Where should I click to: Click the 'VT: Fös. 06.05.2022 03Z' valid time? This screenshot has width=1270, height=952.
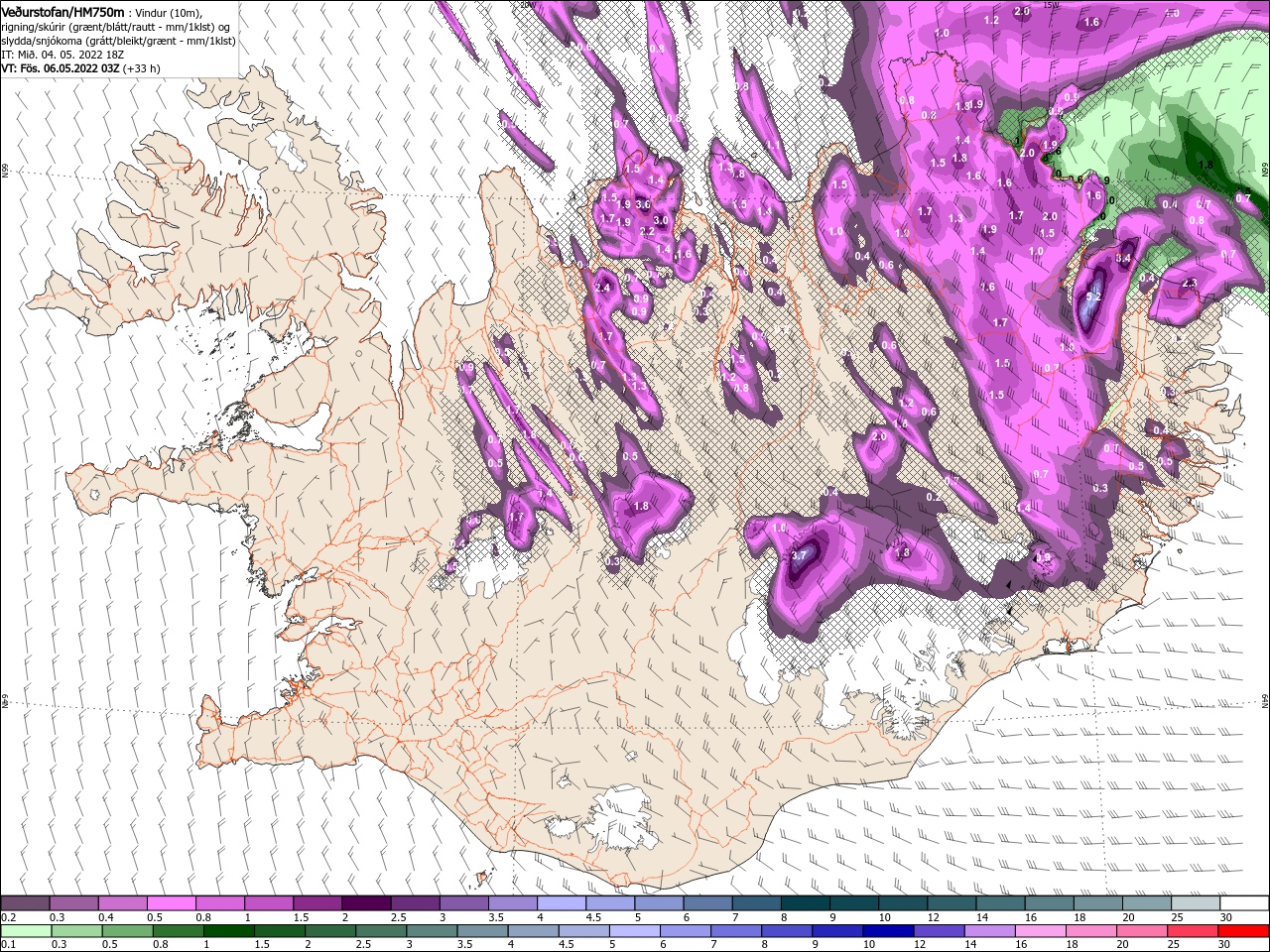tap(61, 68)
